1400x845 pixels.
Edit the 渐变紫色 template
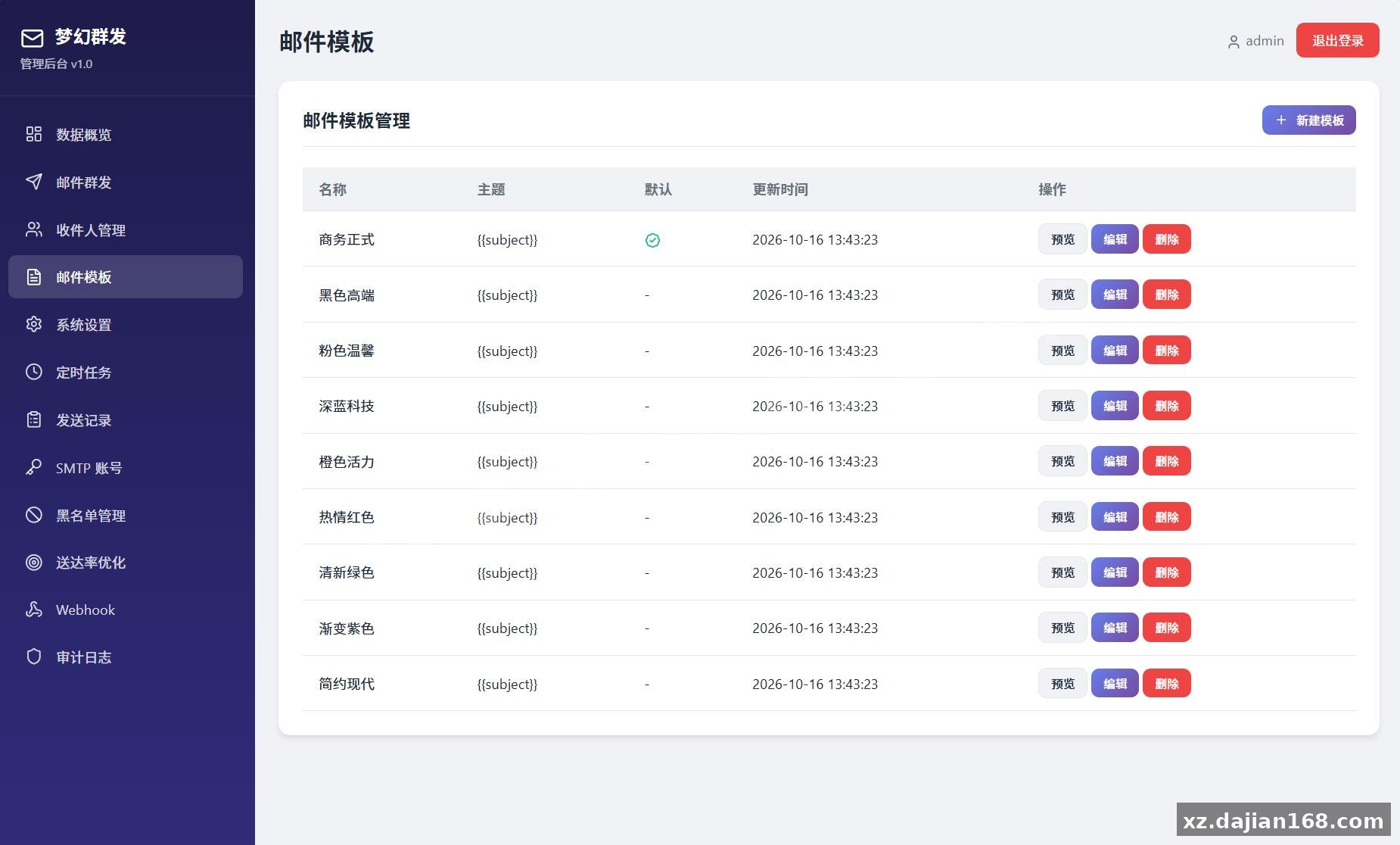pyautogui.click(x=1115, y=628)
